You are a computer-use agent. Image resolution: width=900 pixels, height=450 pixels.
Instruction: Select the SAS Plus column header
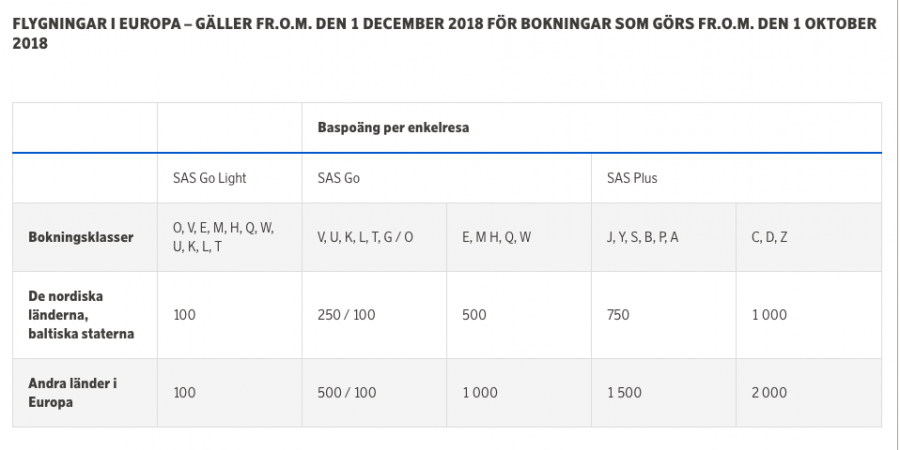[x=632, y=178]
